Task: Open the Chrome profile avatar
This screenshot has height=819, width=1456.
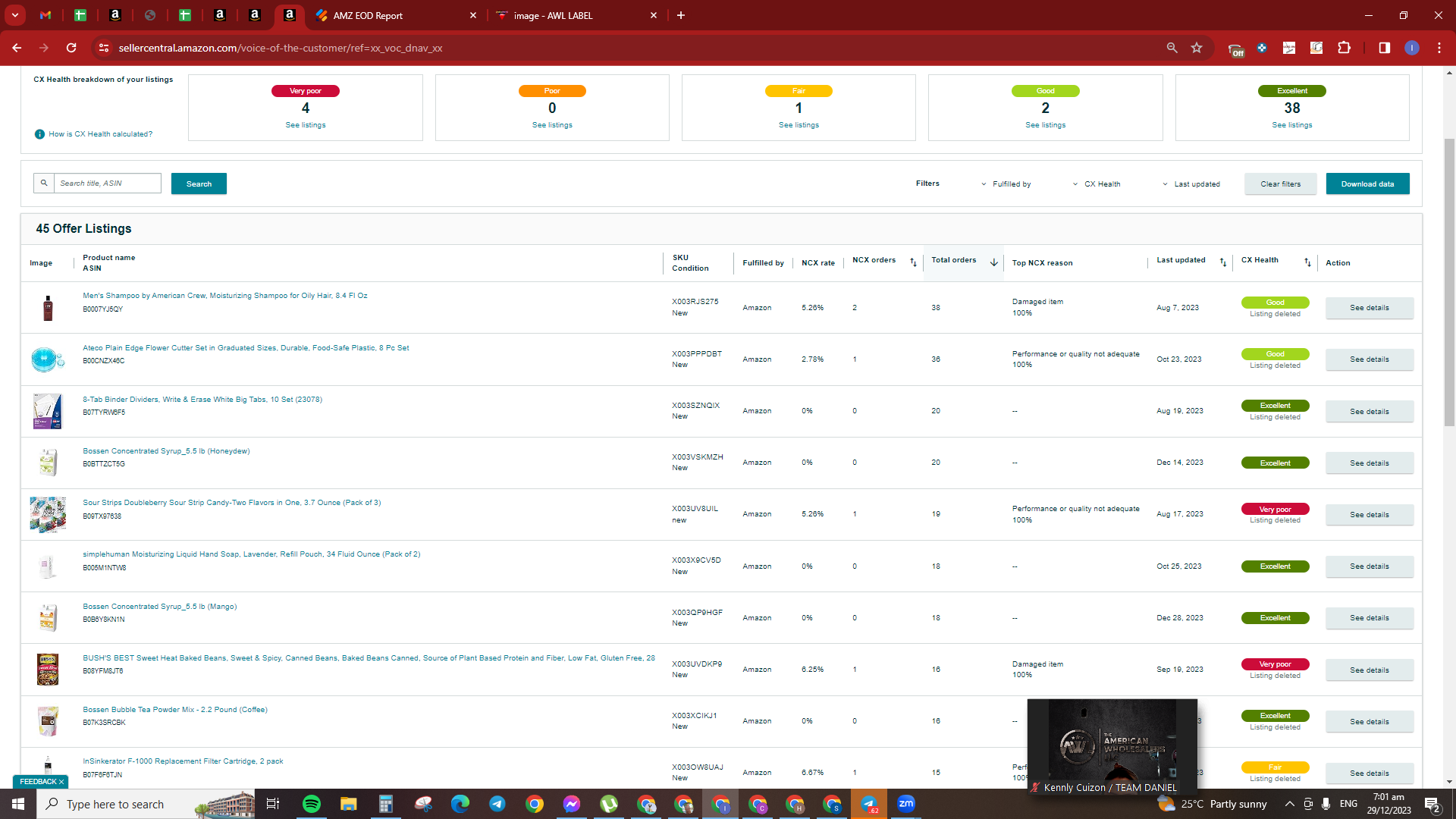Action: pos(1411,48)
